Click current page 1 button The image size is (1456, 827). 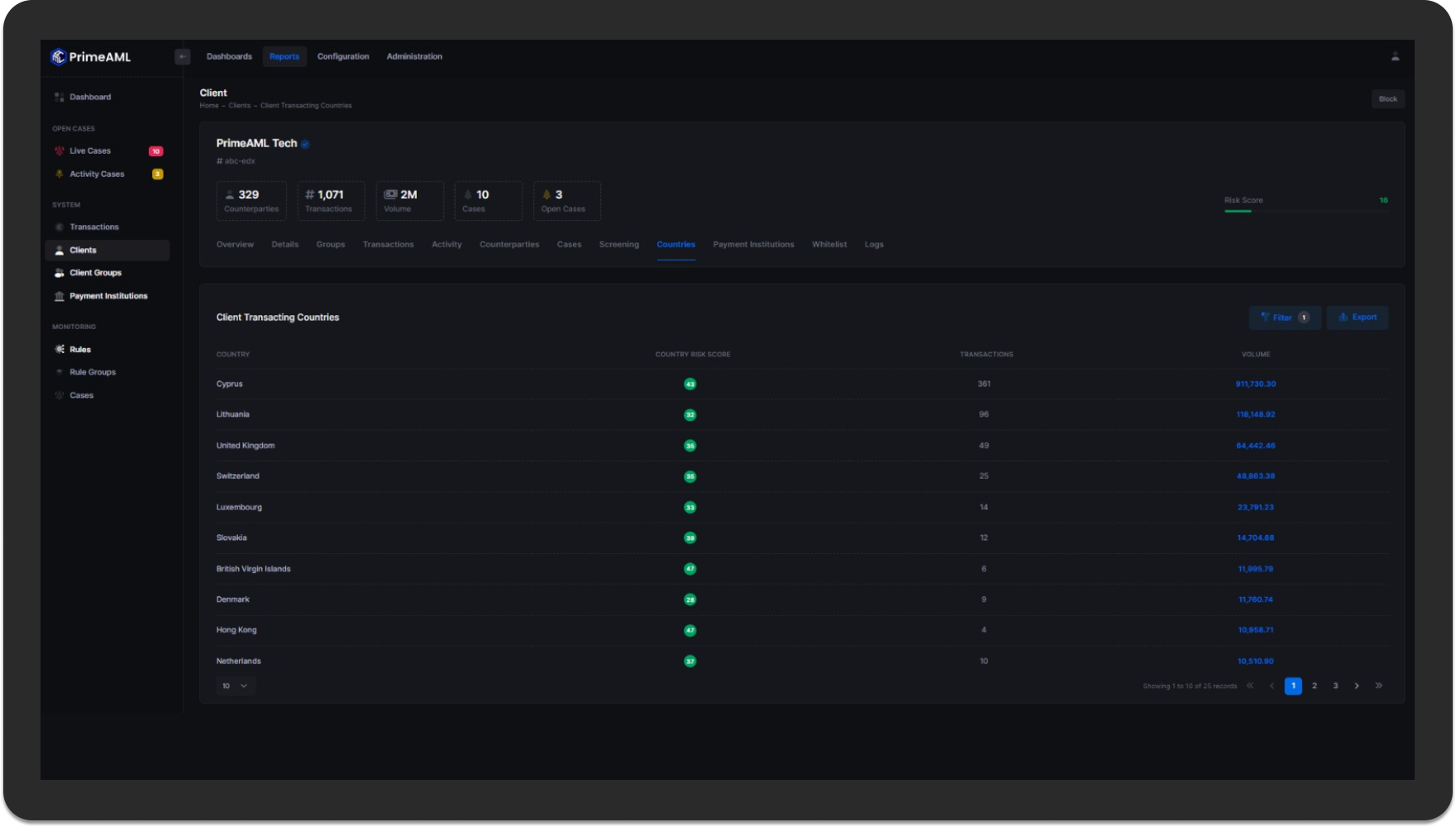(x=1293, y=686)
